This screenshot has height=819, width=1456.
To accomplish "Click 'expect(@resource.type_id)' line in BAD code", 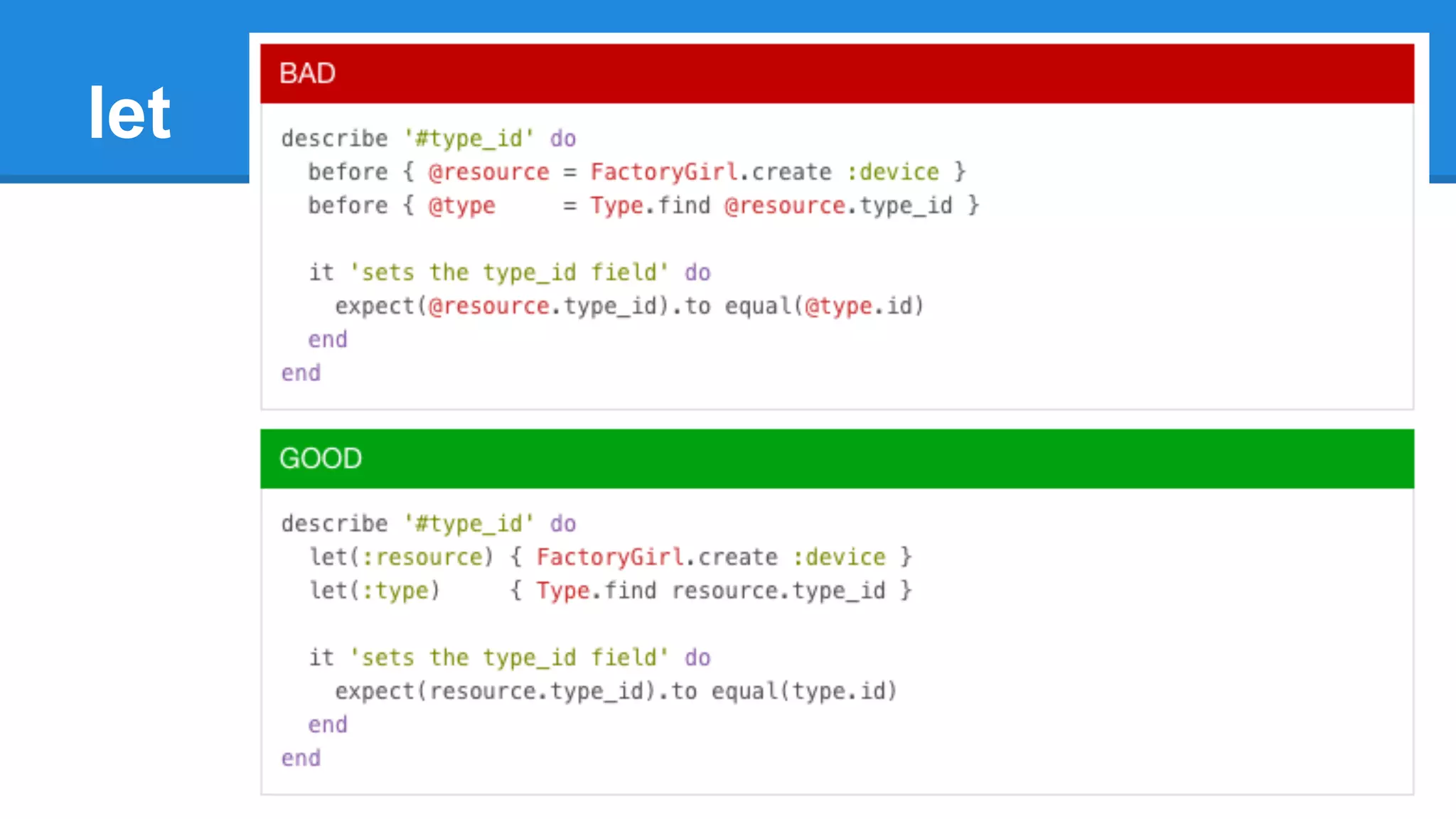I will 502,306.
